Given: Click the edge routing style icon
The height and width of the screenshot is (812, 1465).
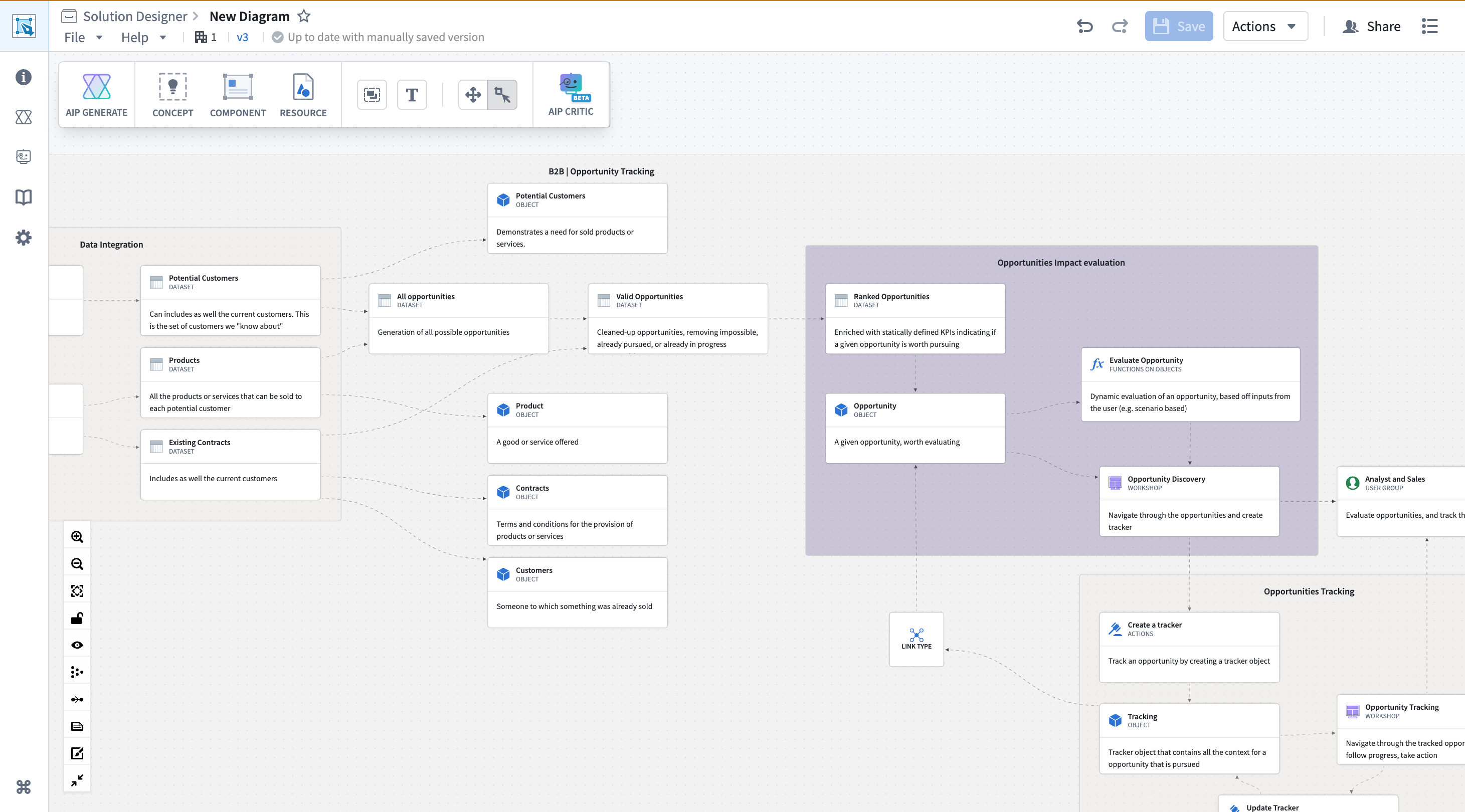Looking at the screenshot, I should pos(77,699).
